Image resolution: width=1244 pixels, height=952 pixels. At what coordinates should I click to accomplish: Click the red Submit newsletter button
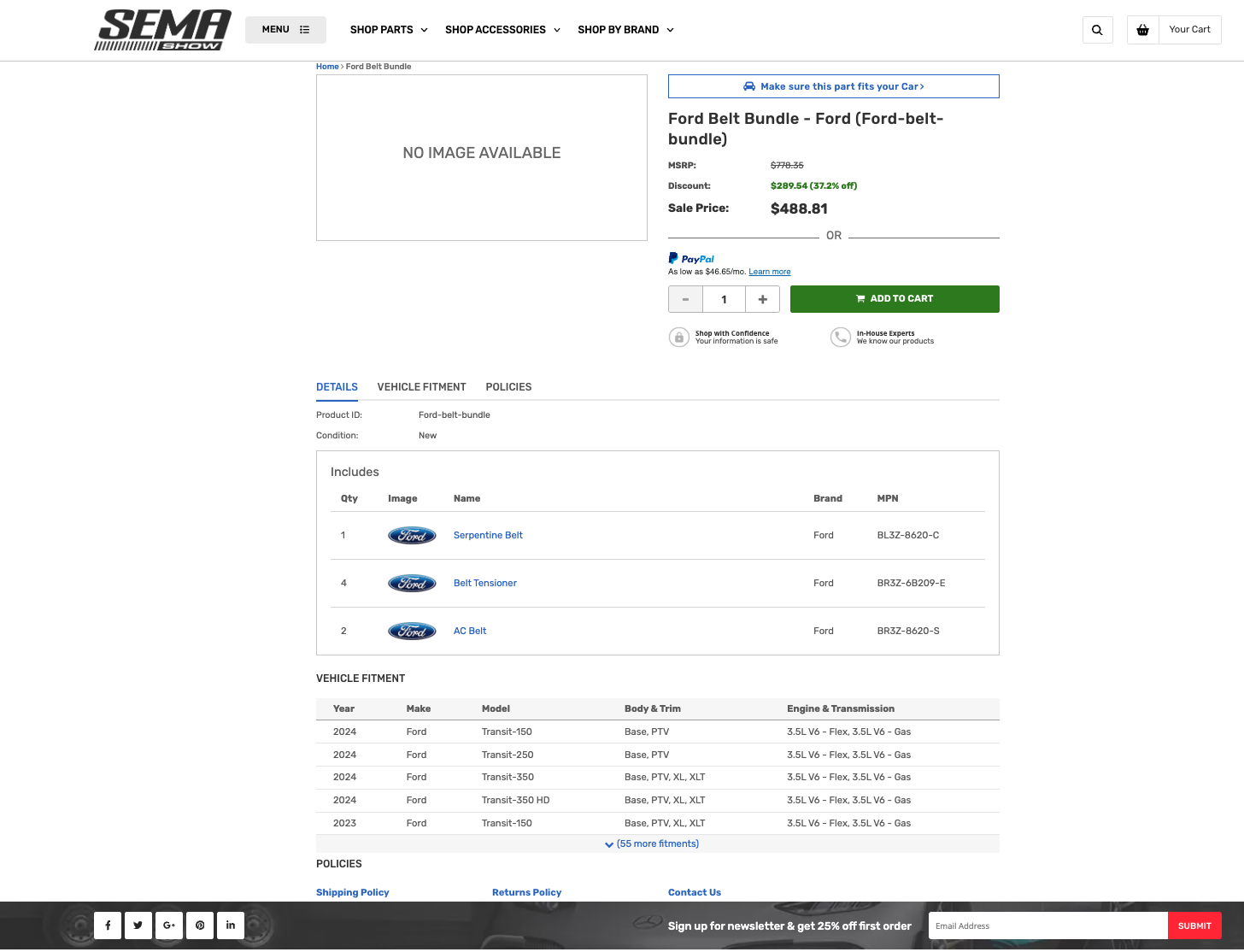tap(1194, 926)
